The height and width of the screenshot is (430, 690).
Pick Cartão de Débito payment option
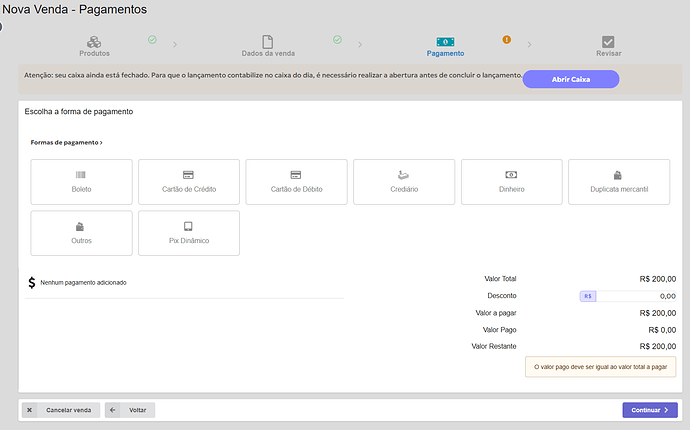[296, 181]
